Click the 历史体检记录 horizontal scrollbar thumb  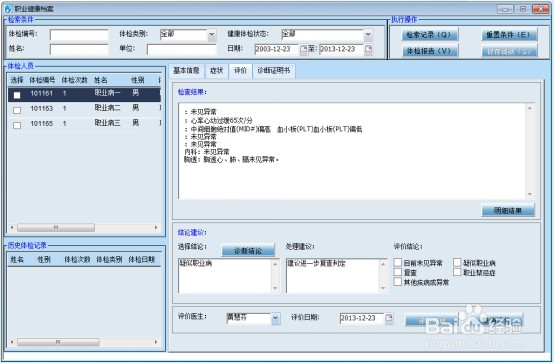coord(58,342)
